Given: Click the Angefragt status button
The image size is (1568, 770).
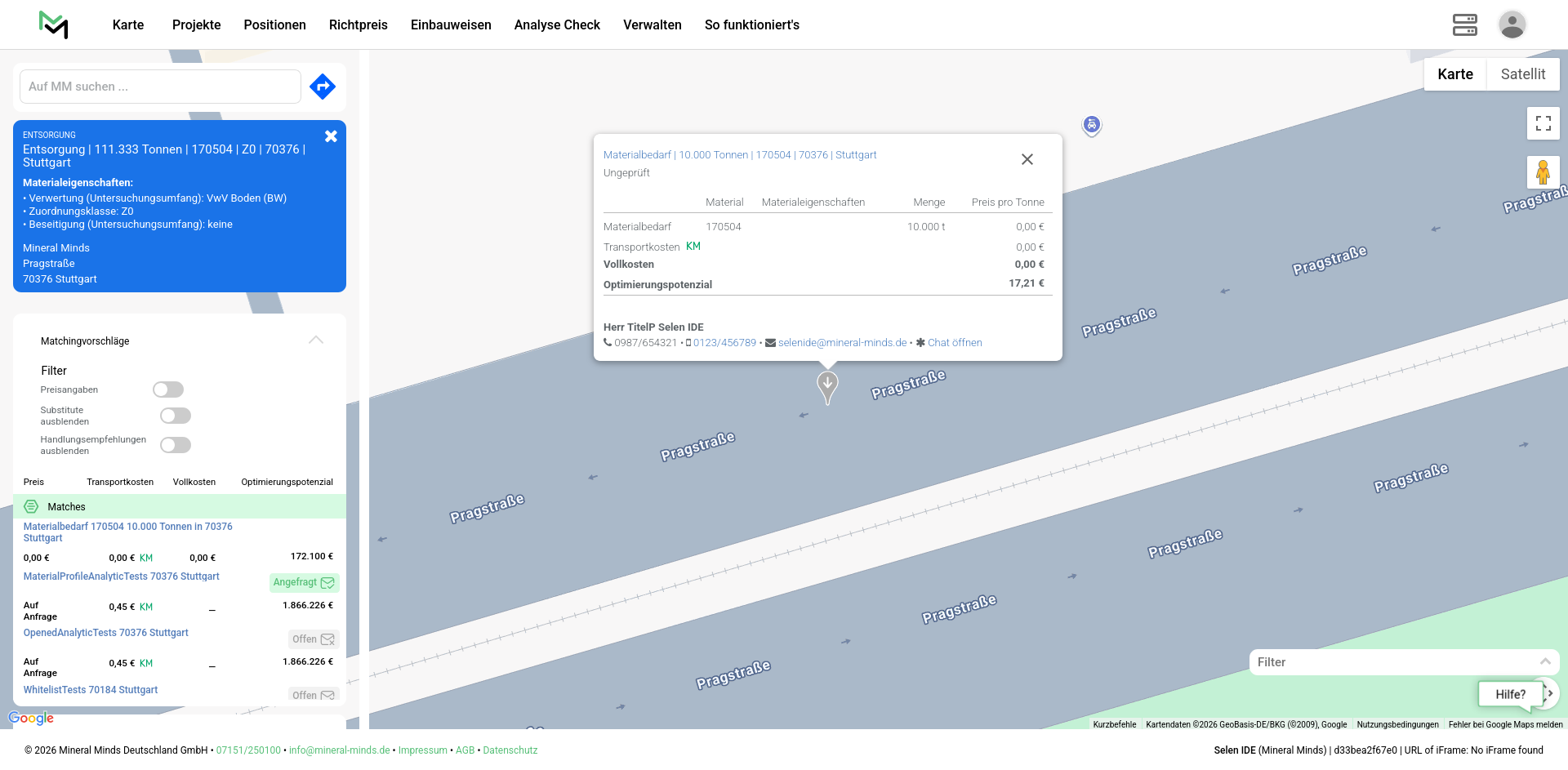Looking at the screenshot, I should (x=304, y=582).
